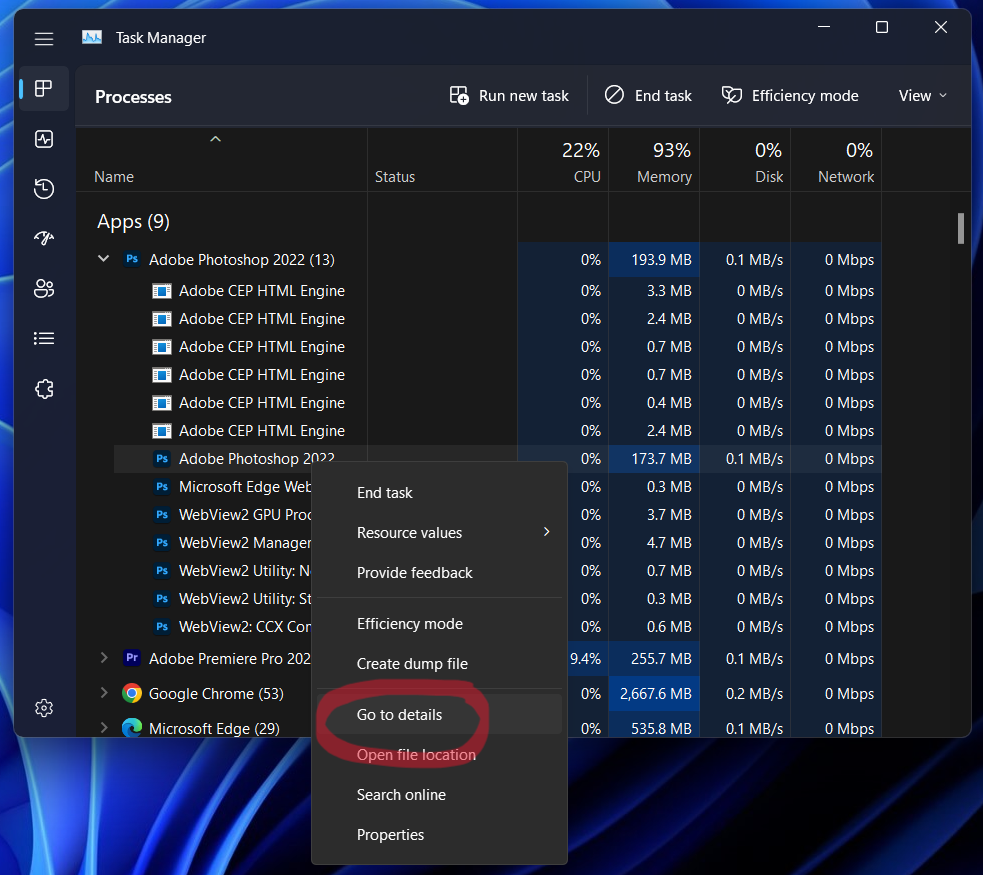Click the Photoshop icon beside Adobe Photoshop 2022 (13)

click(132, 259)
